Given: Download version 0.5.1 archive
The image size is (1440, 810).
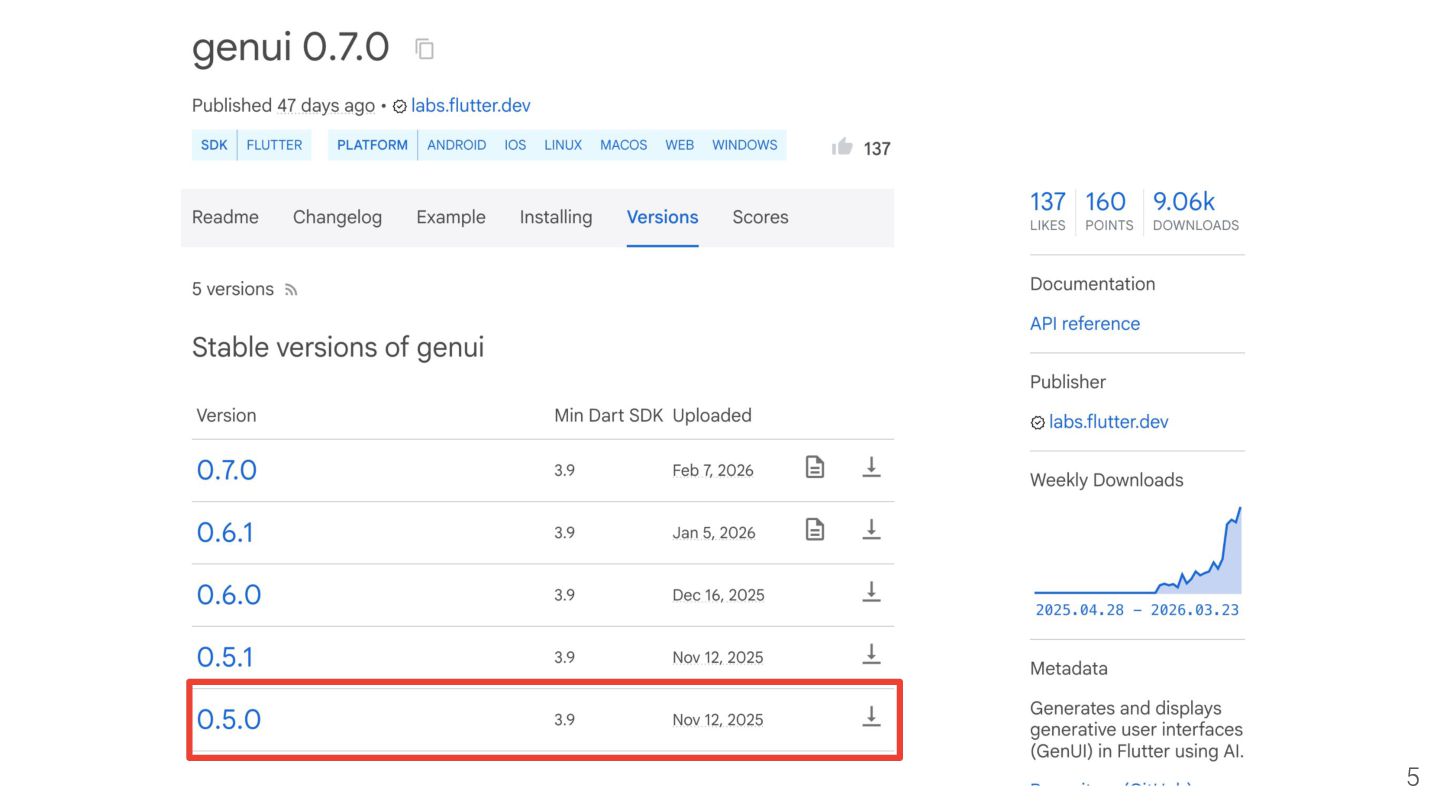Looking at the screenshot, I should [x=871, y=654].
